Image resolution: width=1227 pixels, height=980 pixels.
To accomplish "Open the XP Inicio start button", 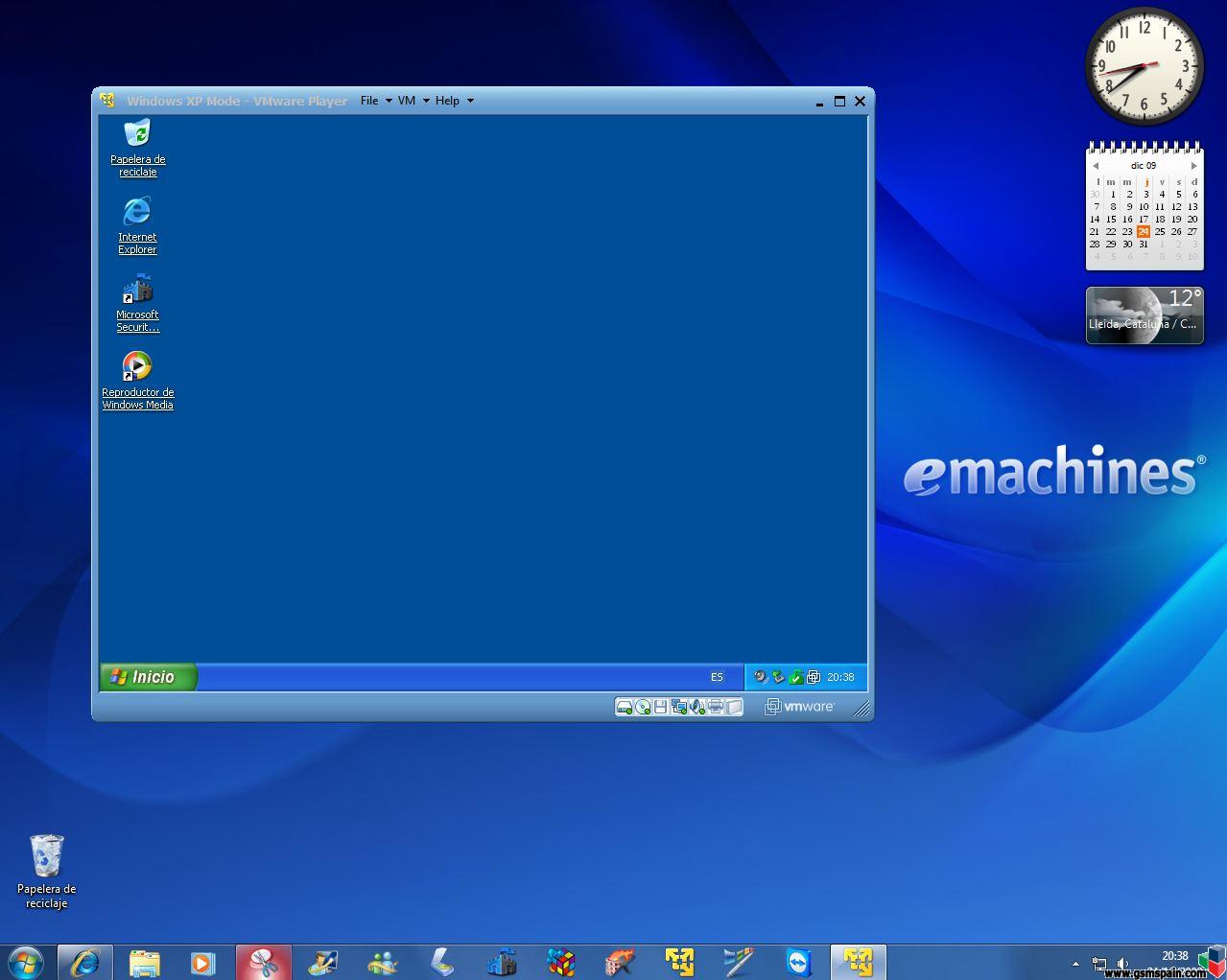I will [149, 677].
